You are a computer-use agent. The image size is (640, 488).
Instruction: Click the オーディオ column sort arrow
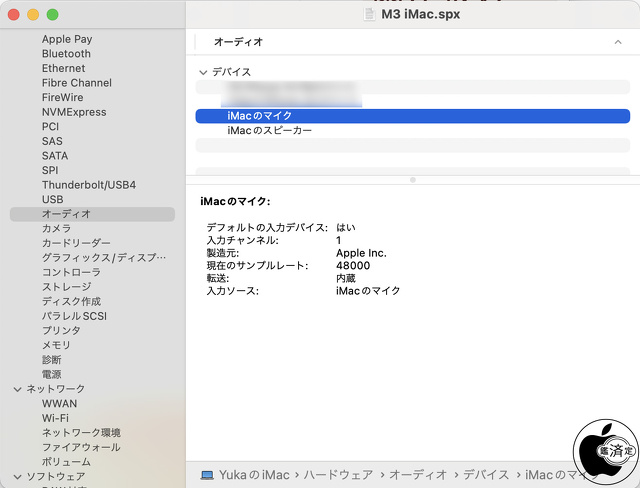tap(618, 42)
